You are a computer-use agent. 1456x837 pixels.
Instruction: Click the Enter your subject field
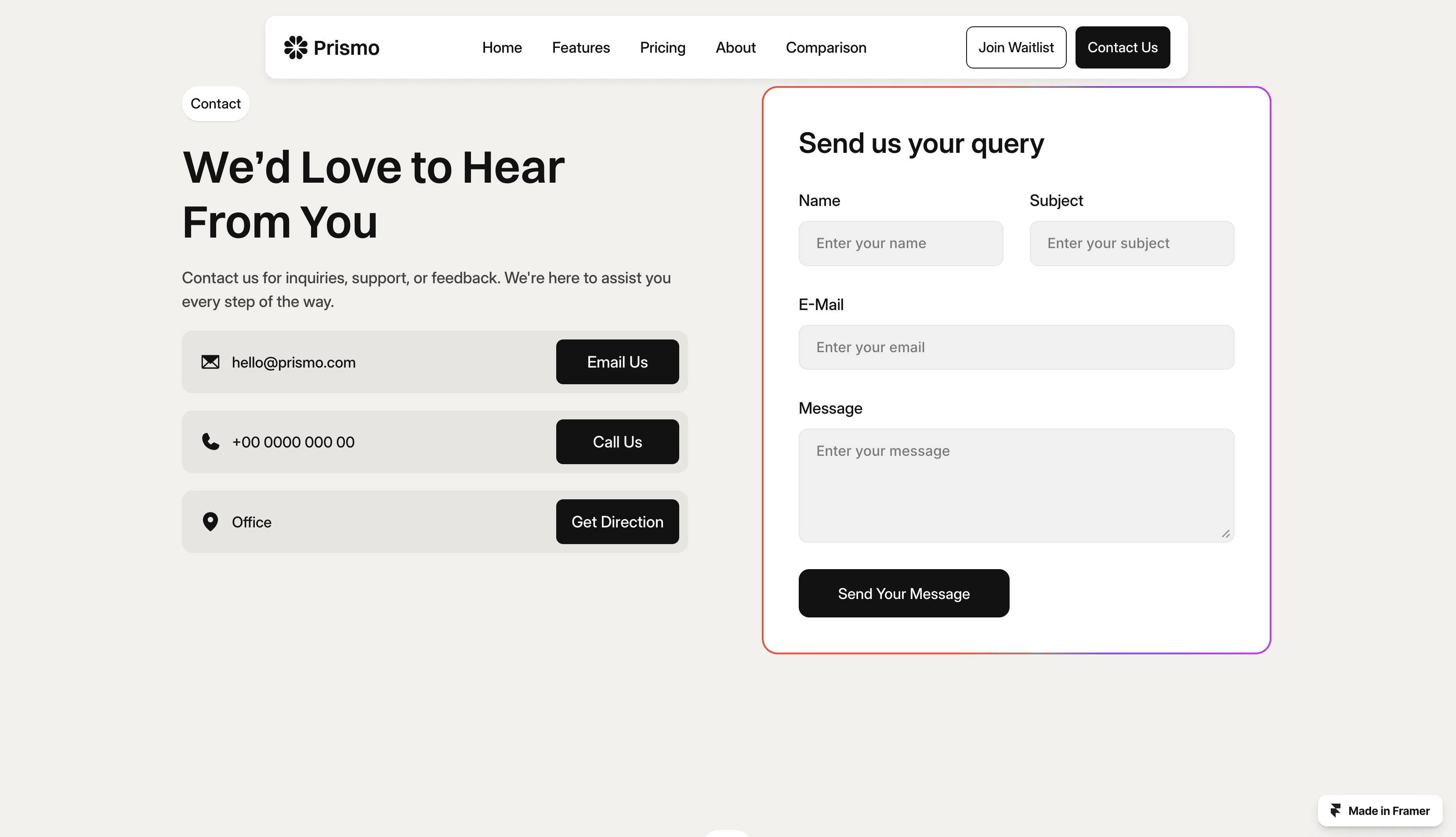pyautogui.click(x=1131, y=243)
